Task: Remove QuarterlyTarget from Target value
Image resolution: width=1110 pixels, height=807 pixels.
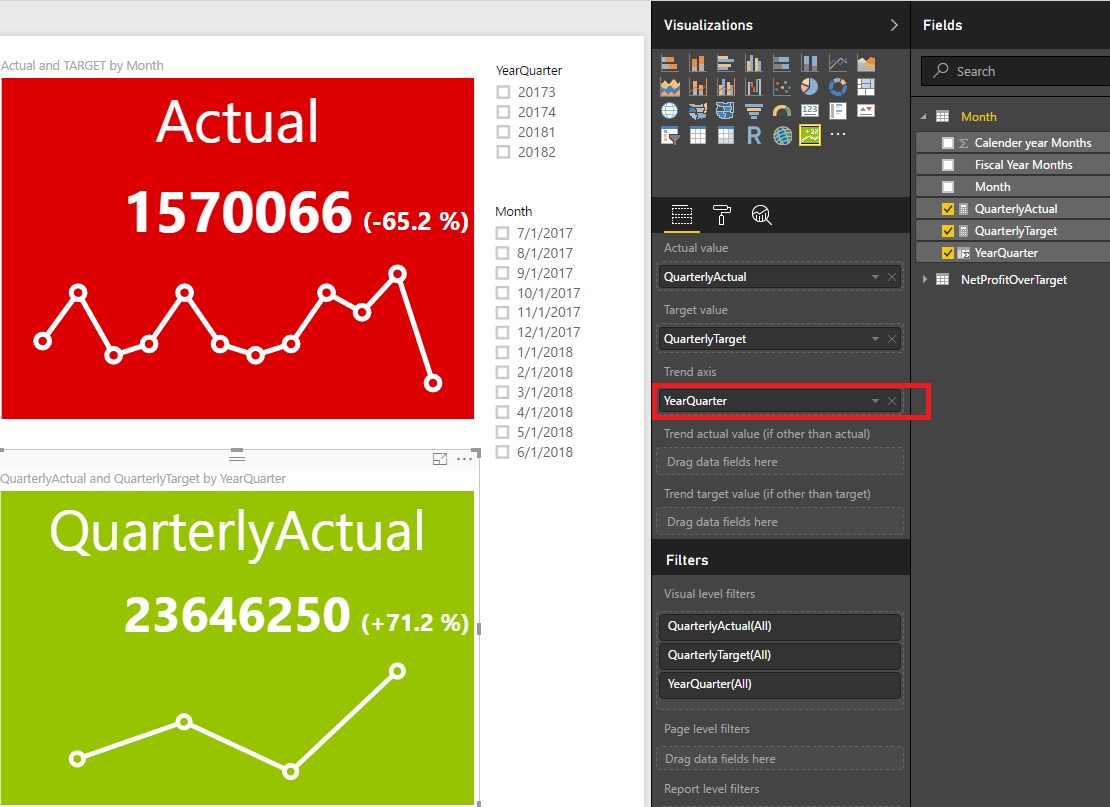Action: coord(892,339)
